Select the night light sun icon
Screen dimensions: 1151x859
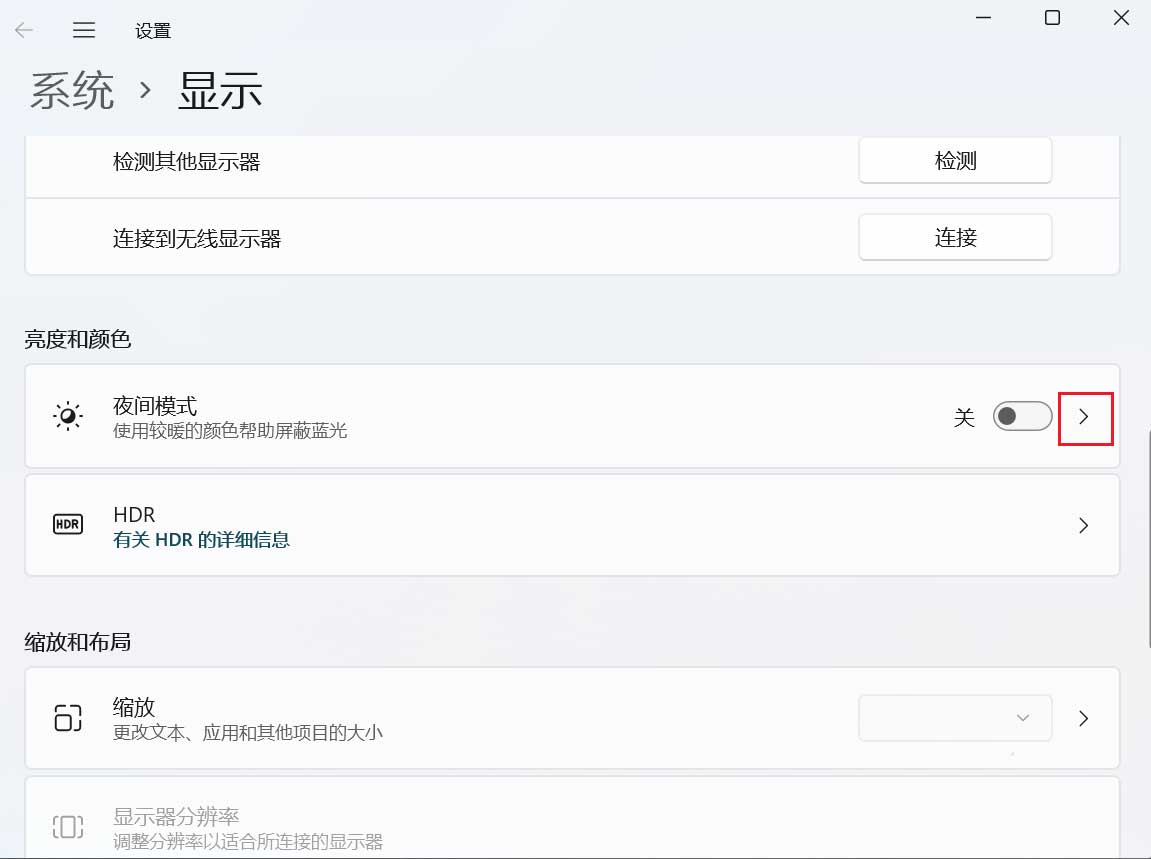pyautogui.click(x=67, y=416)
